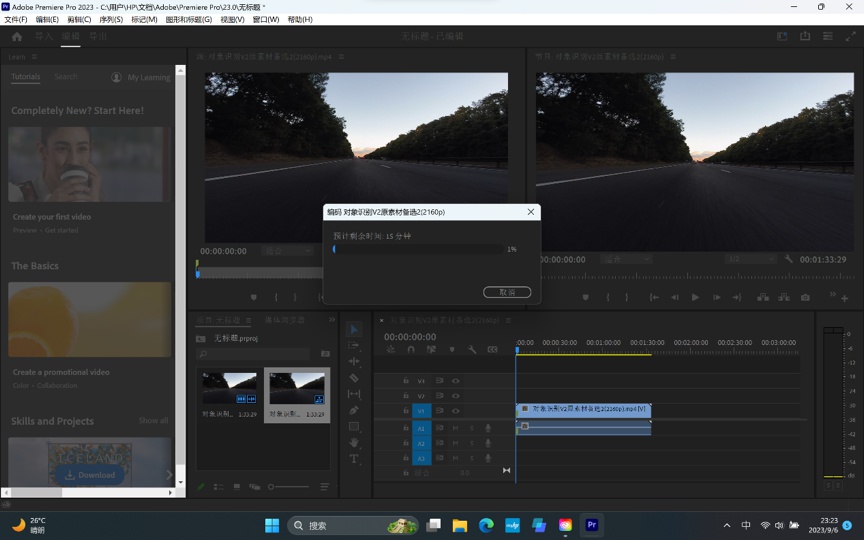
Task: Maximize video output fullscreen icon
Action: 850,36
